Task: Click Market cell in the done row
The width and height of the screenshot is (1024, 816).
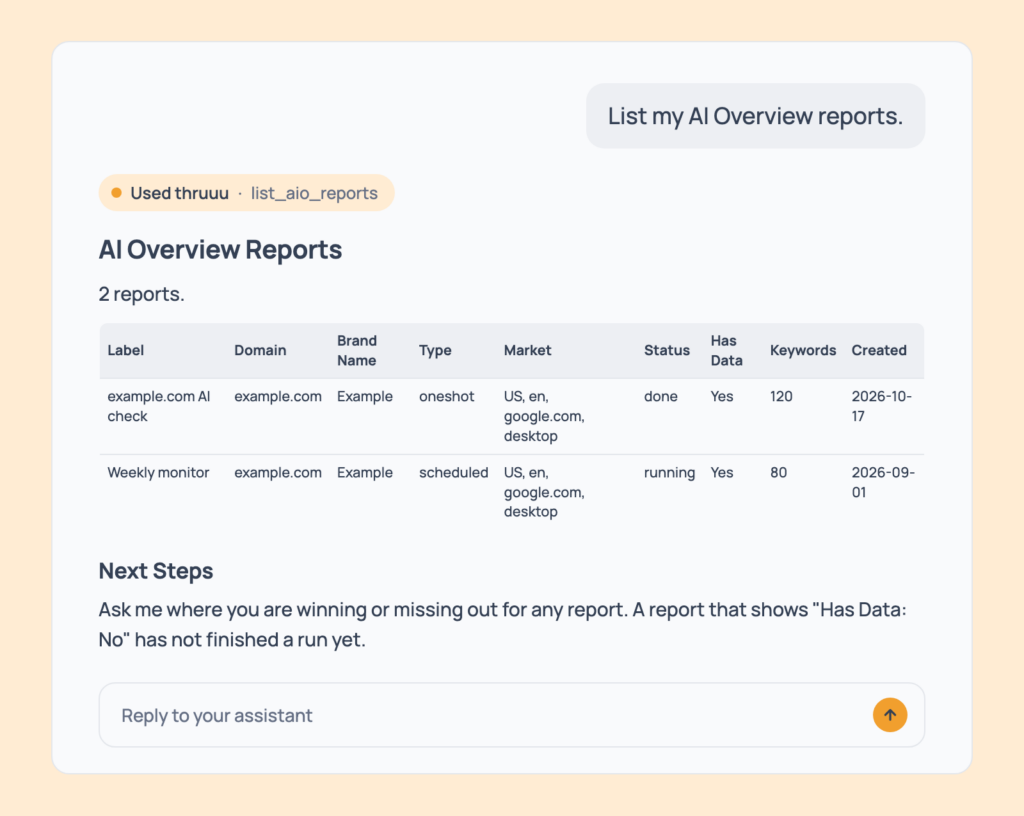Action: click(544, 416)
